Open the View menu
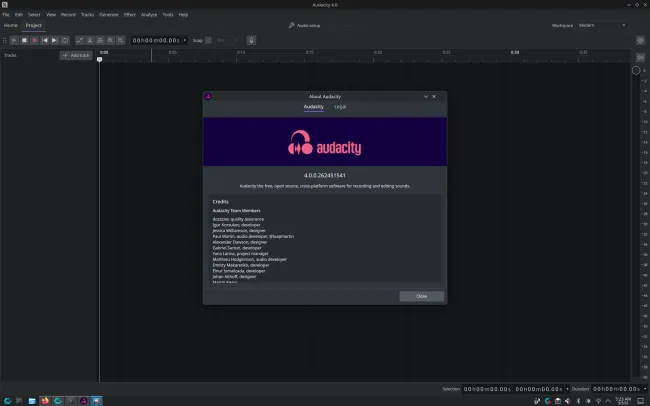Screen dimensions: 650x406 coord(51,15)
